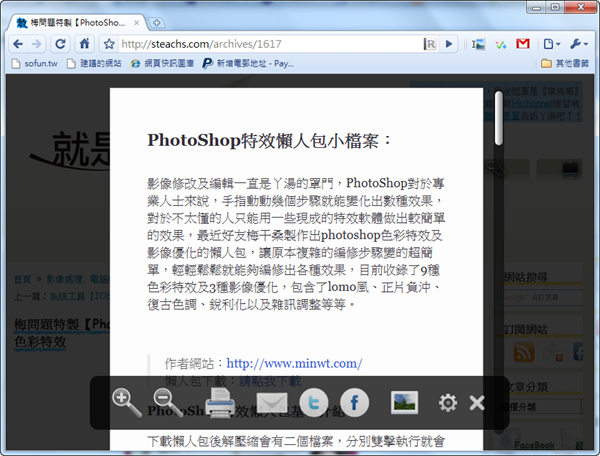The height and width of the screenshot is (456, 600).
Task: Zoom in with the plus magnifier icon
Action: (x=126, y=402)
